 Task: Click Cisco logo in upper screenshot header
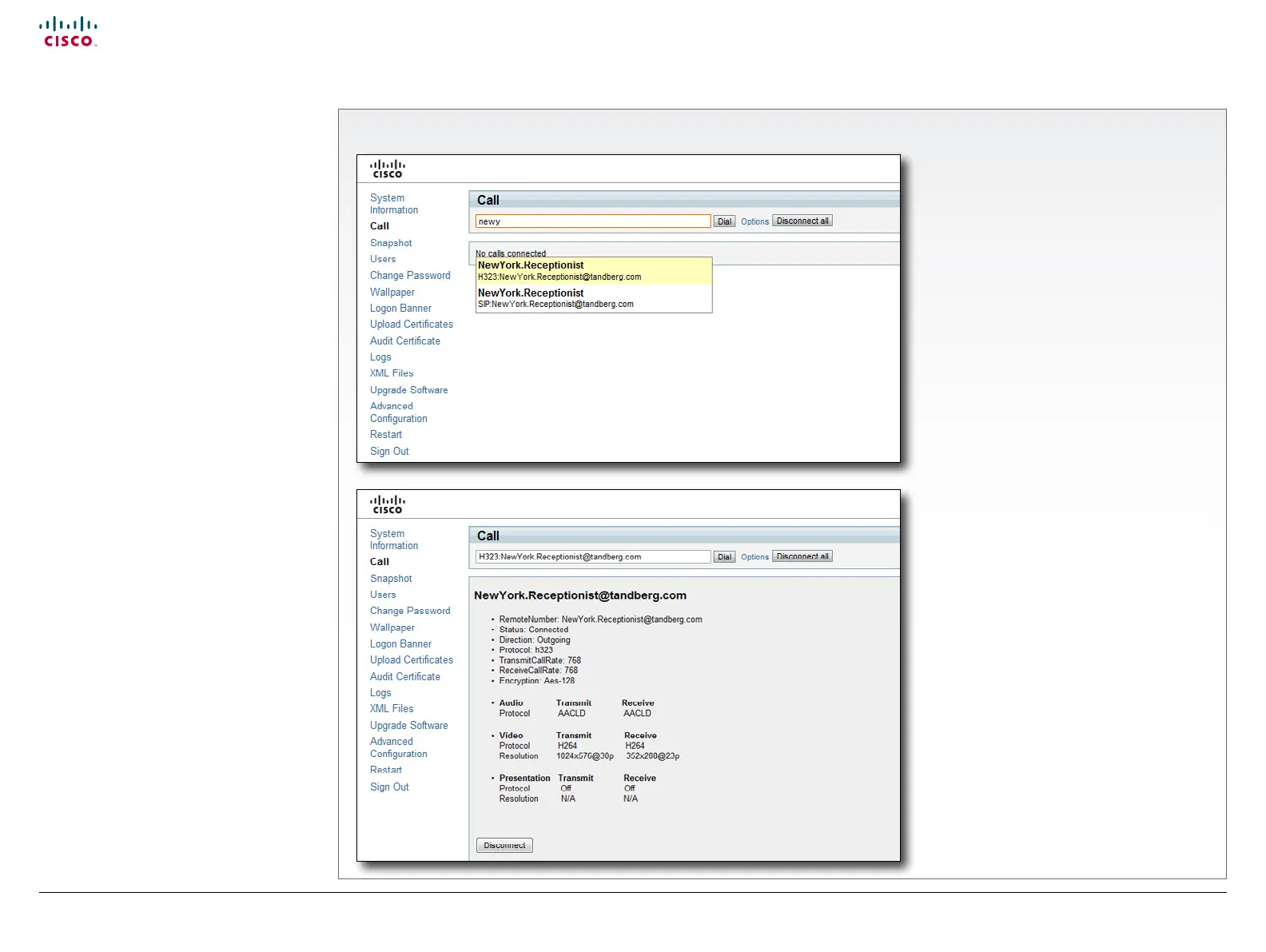pos(388,169)
